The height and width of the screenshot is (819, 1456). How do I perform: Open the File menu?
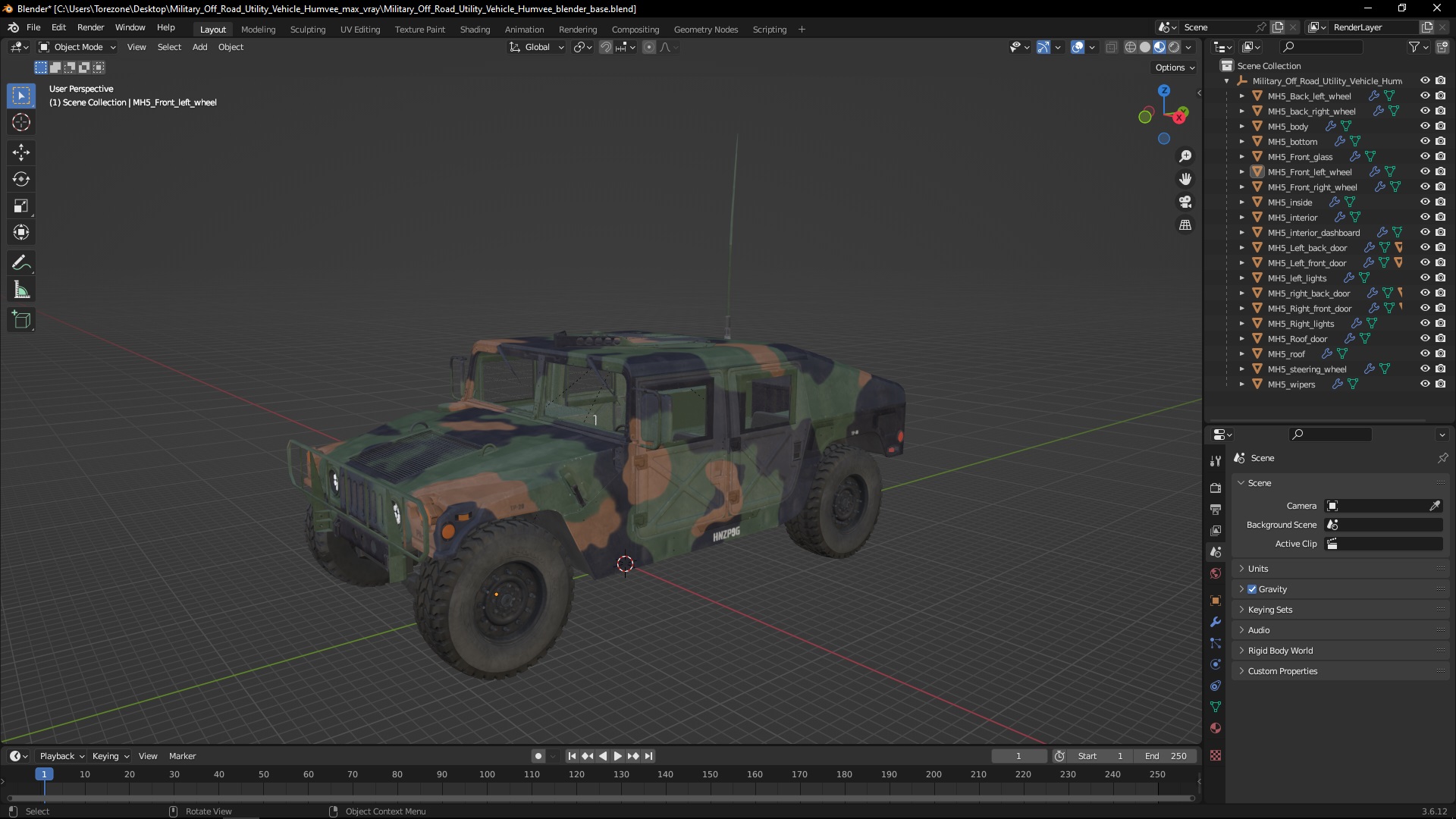click(33, 27)
